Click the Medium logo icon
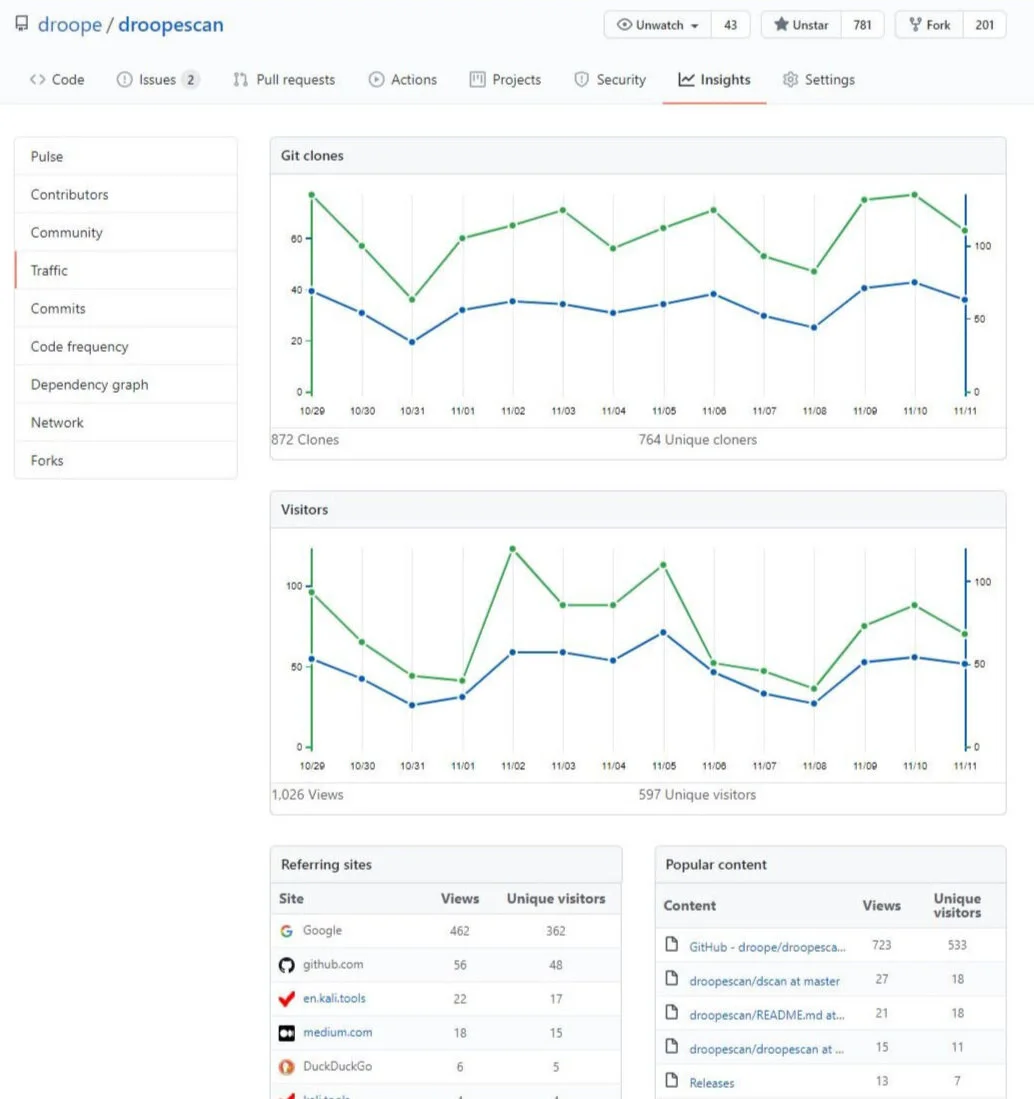Screen dimensions: 1034x1099 coord(286,1033)
